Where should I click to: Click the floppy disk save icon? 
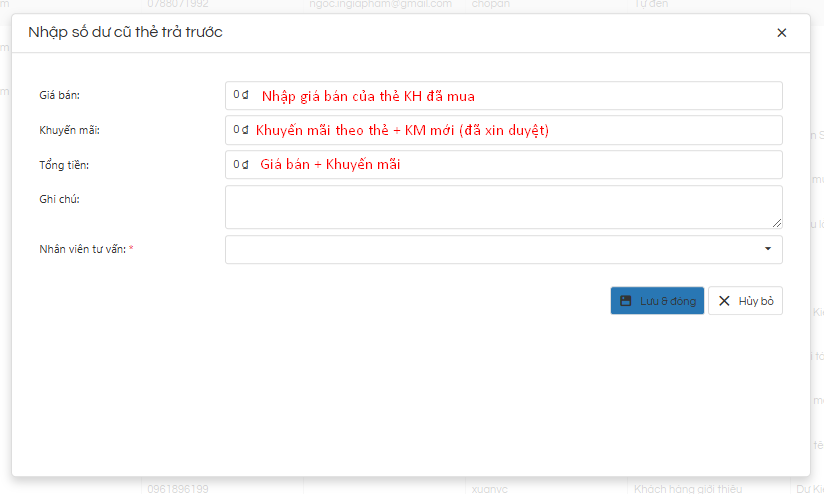coord(626,301)
